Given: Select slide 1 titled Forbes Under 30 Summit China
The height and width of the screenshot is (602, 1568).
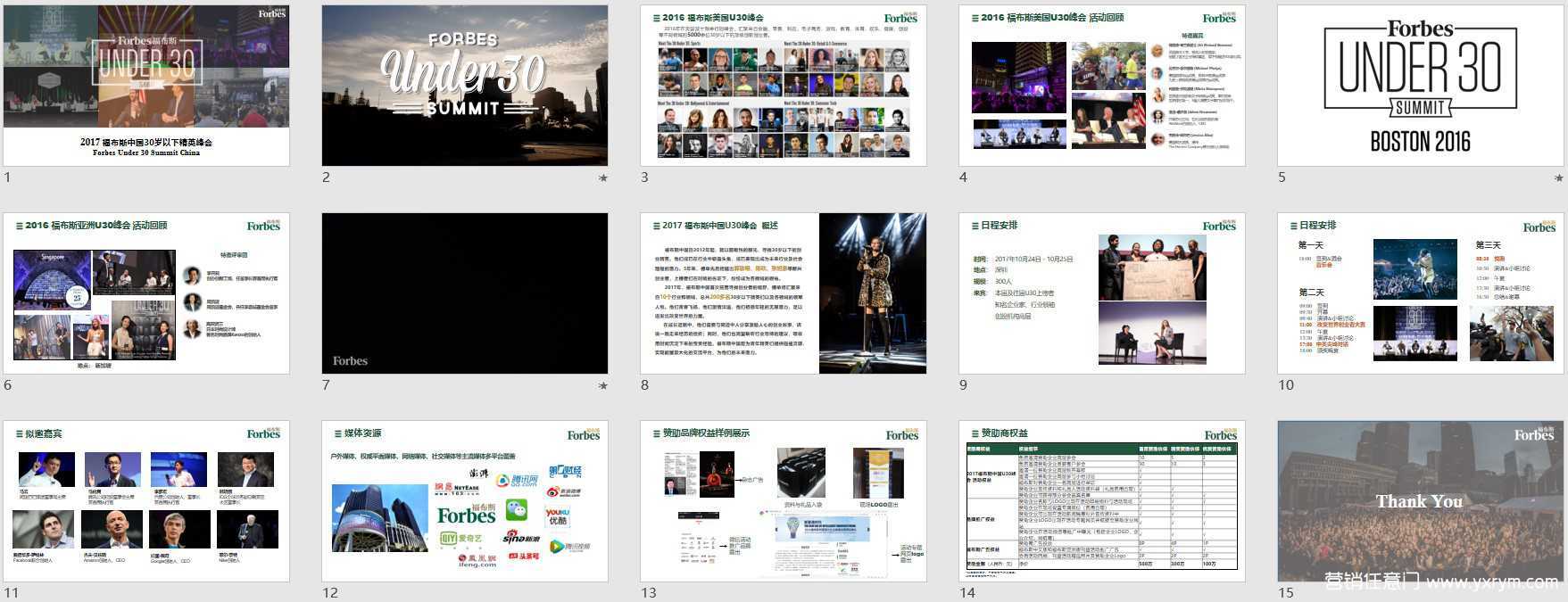Looking at the screenshot, I should (x=146, y=86).
